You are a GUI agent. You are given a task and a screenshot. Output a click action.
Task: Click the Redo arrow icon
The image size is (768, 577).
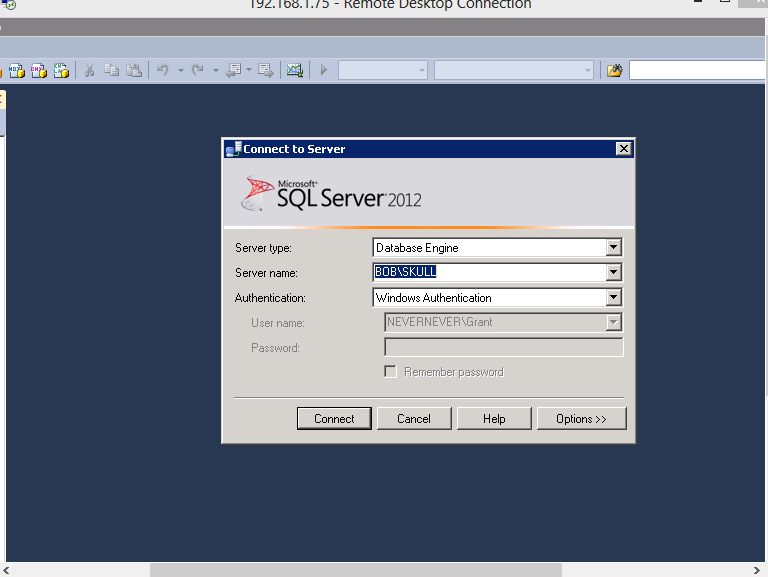click(197, 71)
